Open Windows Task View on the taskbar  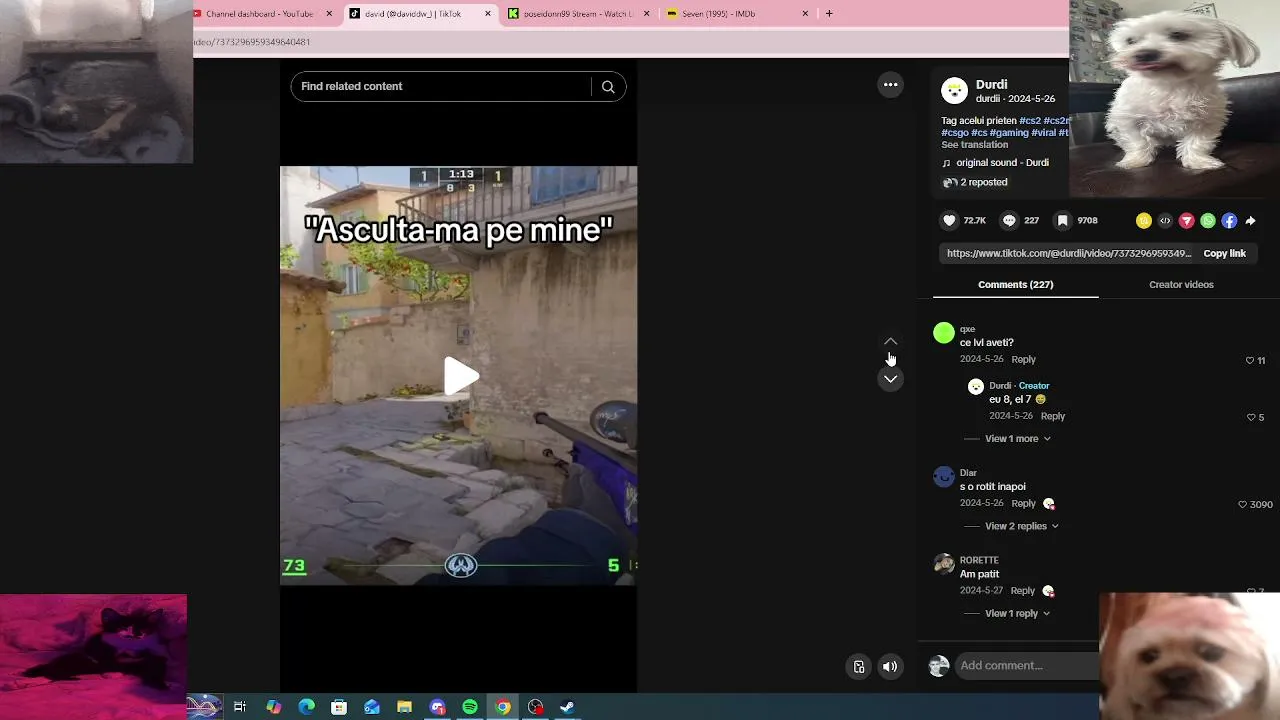click(240, 707)
